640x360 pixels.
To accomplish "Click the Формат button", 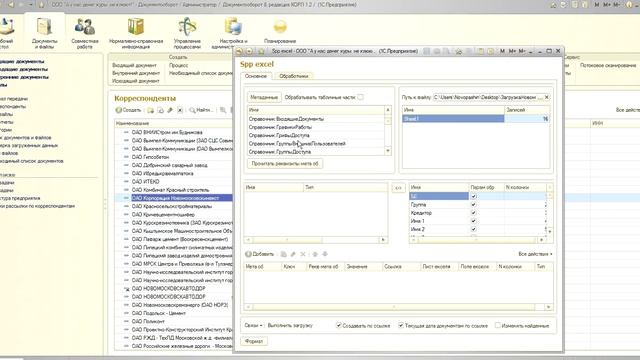I will point(254,341).
